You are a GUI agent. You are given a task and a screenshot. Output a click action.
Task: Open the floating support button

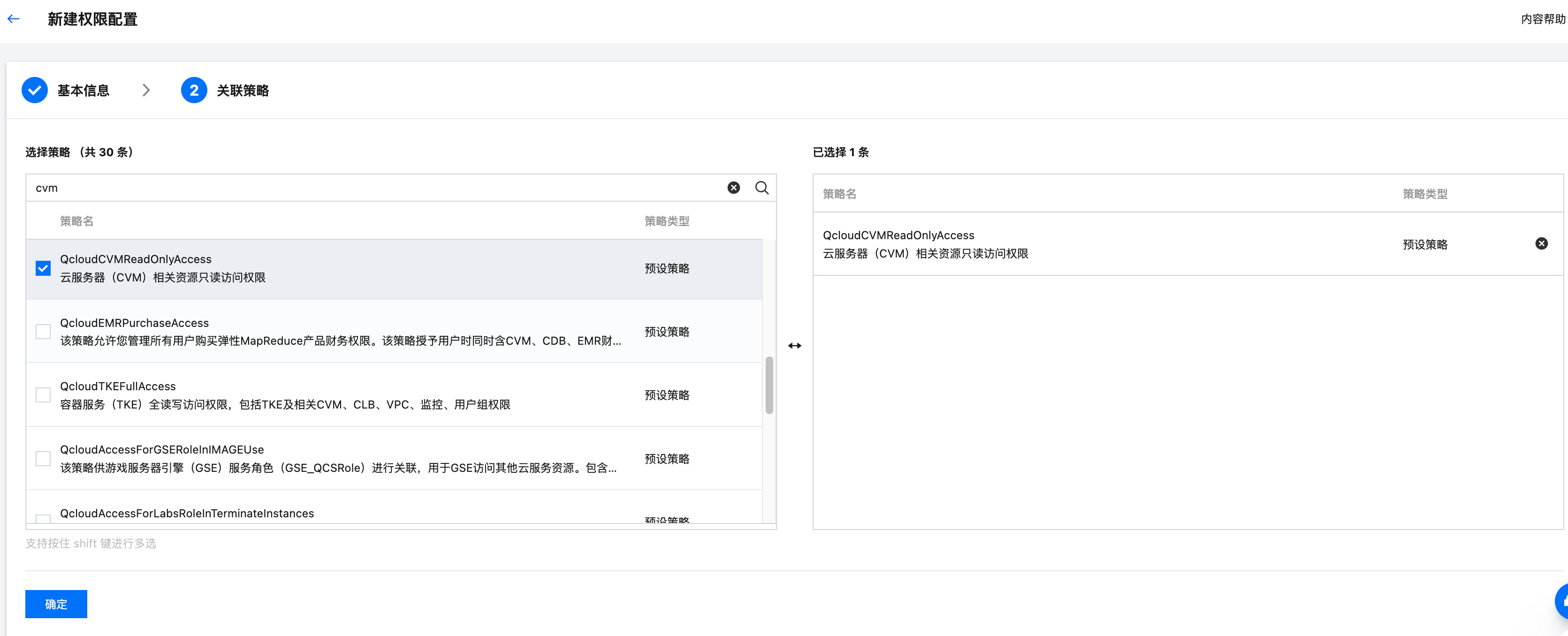[x=1562, y=601]
